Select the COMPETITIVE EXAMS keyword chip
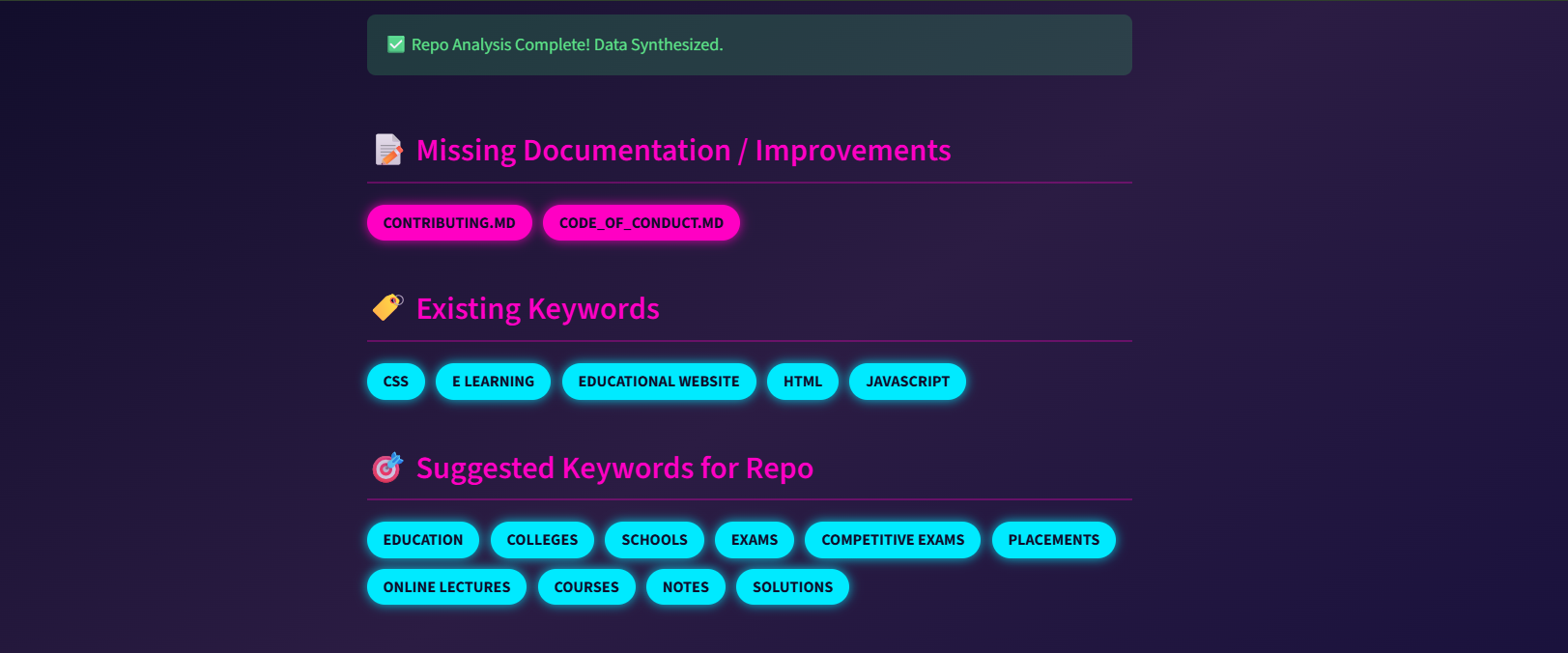Screen dimensions: 1568x653 coord(893,540)
